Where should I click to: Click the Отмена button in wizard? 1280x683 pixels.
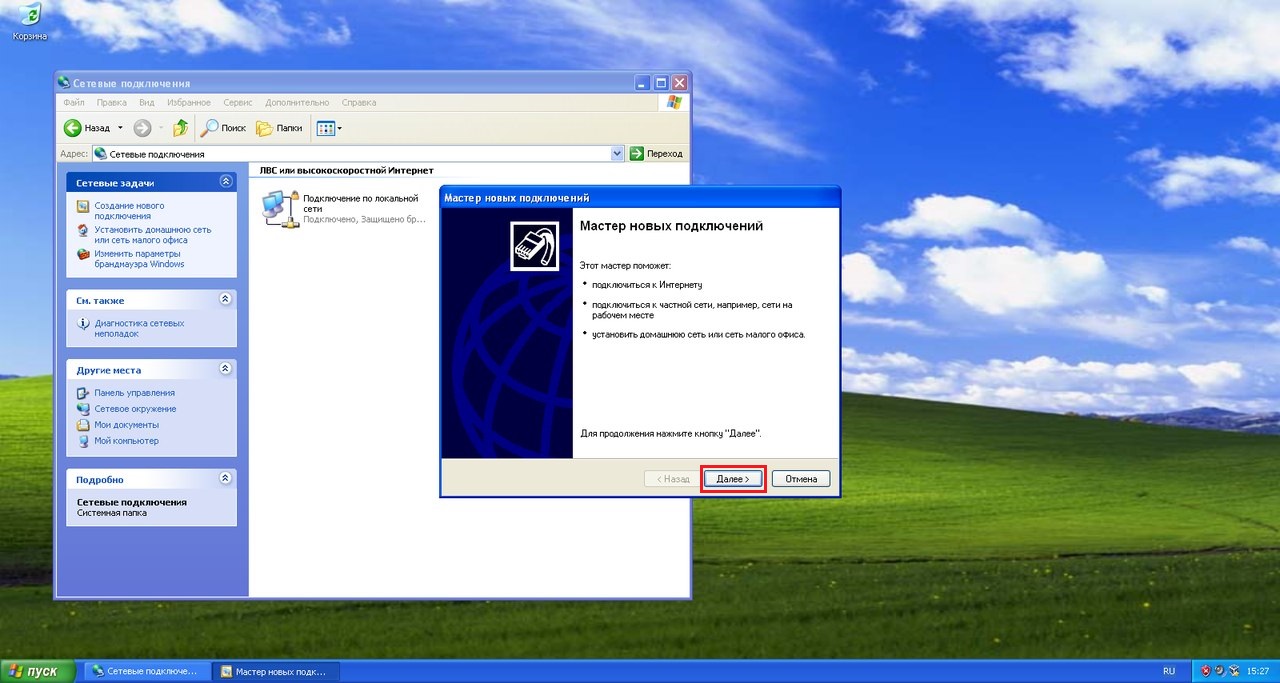[801, 479]
